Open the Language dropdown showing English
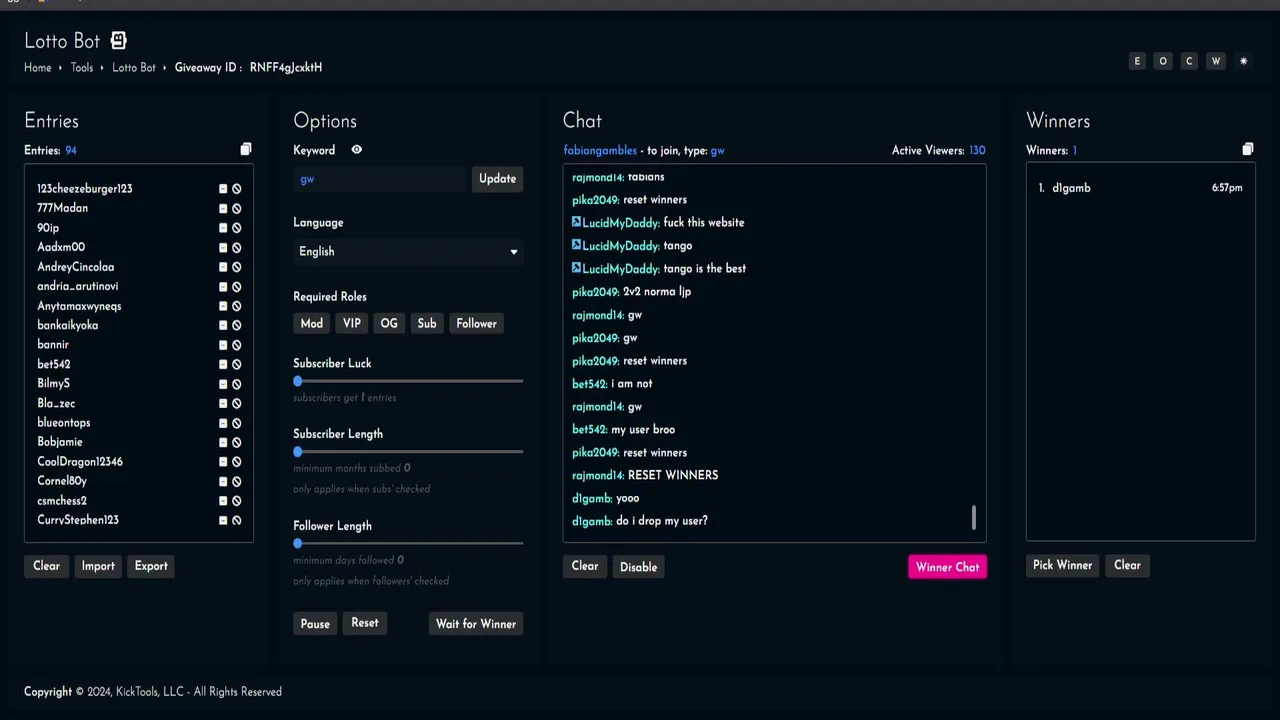This screenshot has width=1280, height=720. 408,252
